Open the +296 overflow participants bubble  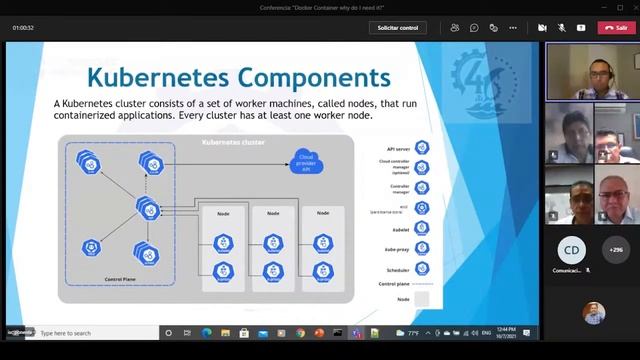(616, 250)
